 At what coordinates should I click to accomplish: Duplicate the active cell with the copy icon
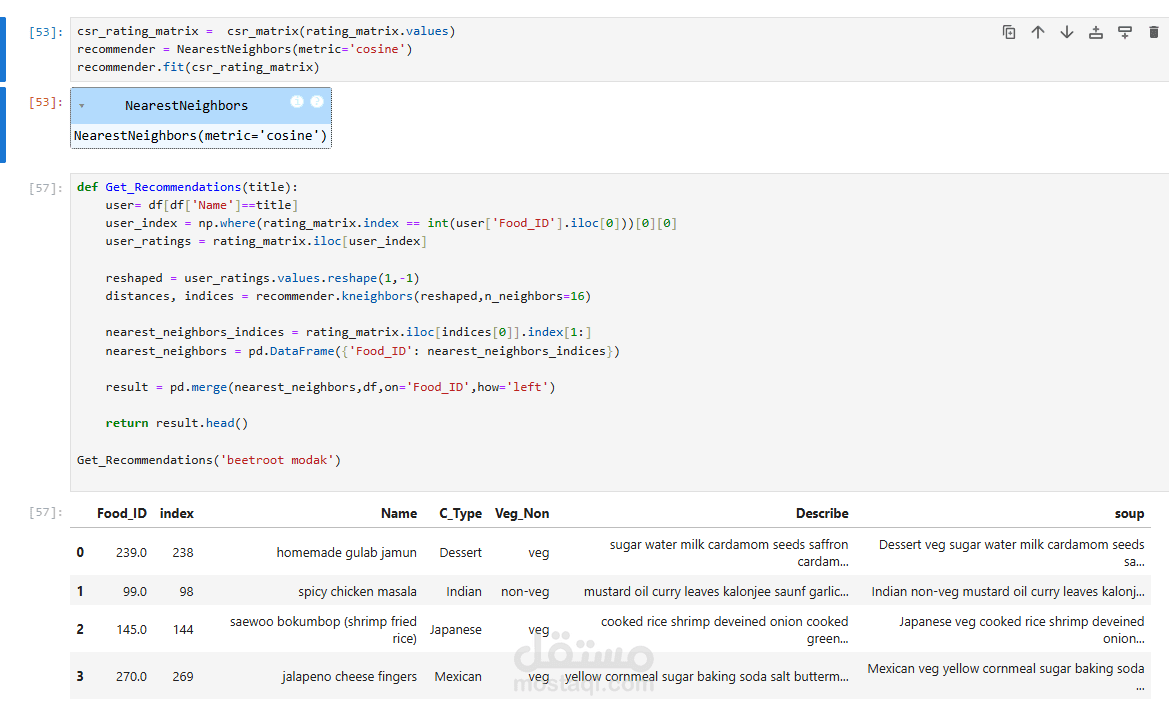[1009, 32]
